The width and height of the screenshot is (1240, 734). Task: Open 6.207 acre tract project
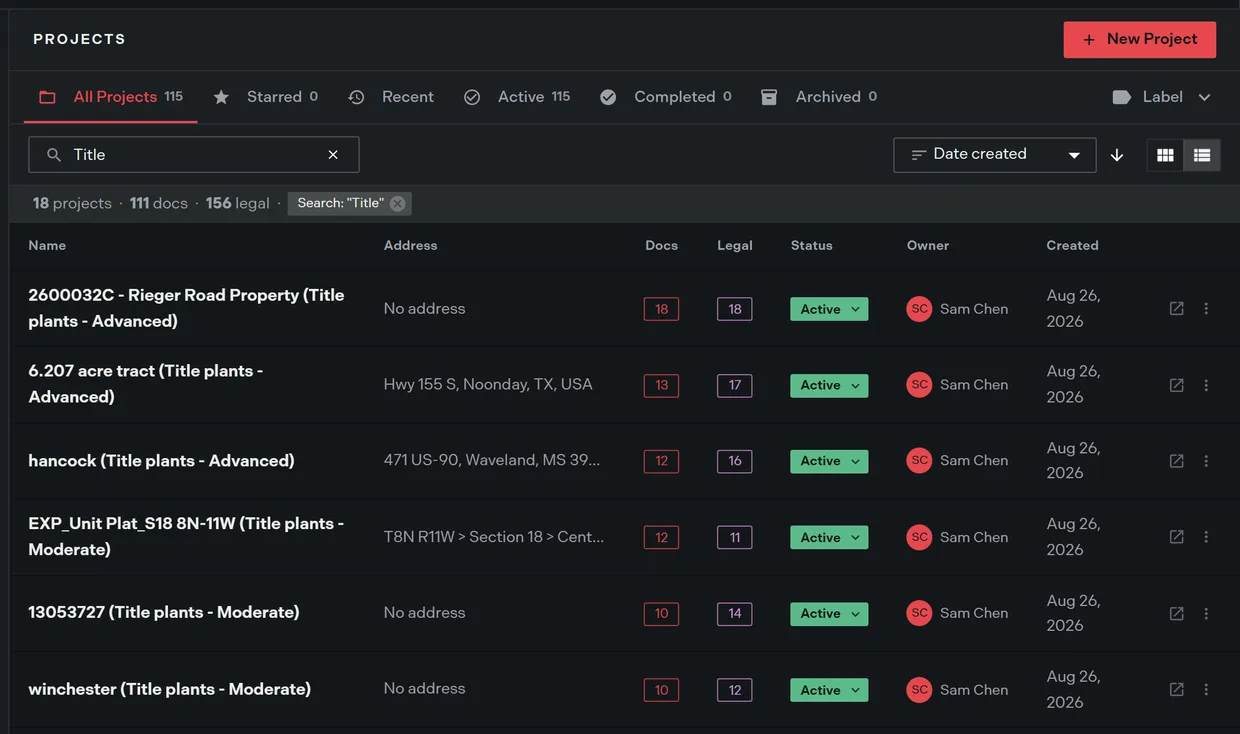point(146,384)
